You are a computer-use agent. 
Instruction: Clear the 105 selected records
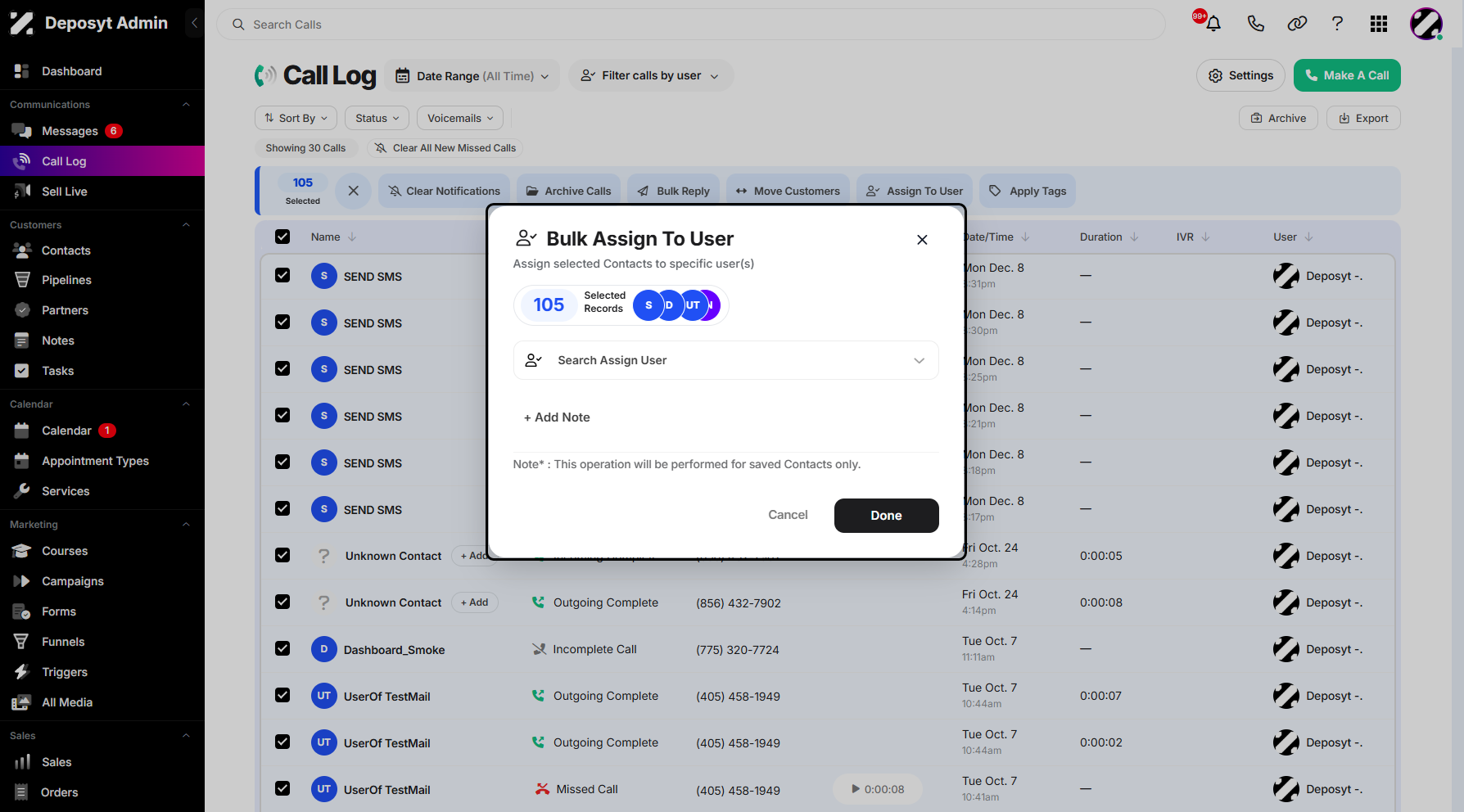tap(354, 191)
